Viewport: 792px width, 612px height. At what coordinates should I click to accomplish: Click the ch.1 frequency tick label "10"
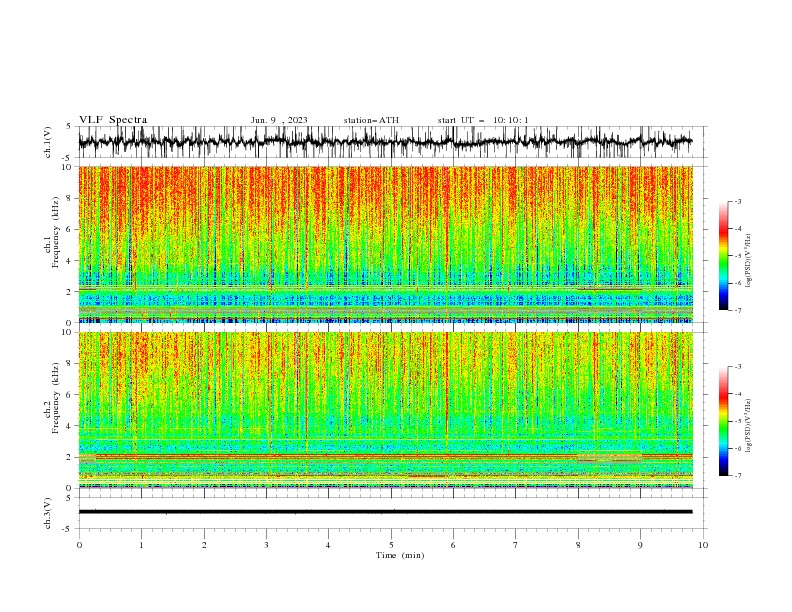pyautogui.click(x=68, y=167)
